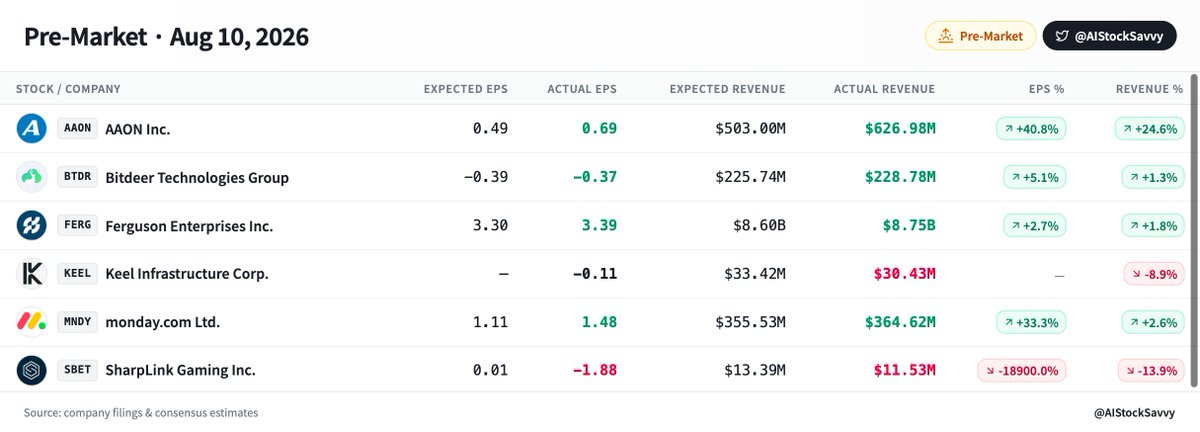The width and height of the screenshot is (1200, 432).
Task: Click the Pre-Market Aug 10, 2026 title
Action: point(166,37)
